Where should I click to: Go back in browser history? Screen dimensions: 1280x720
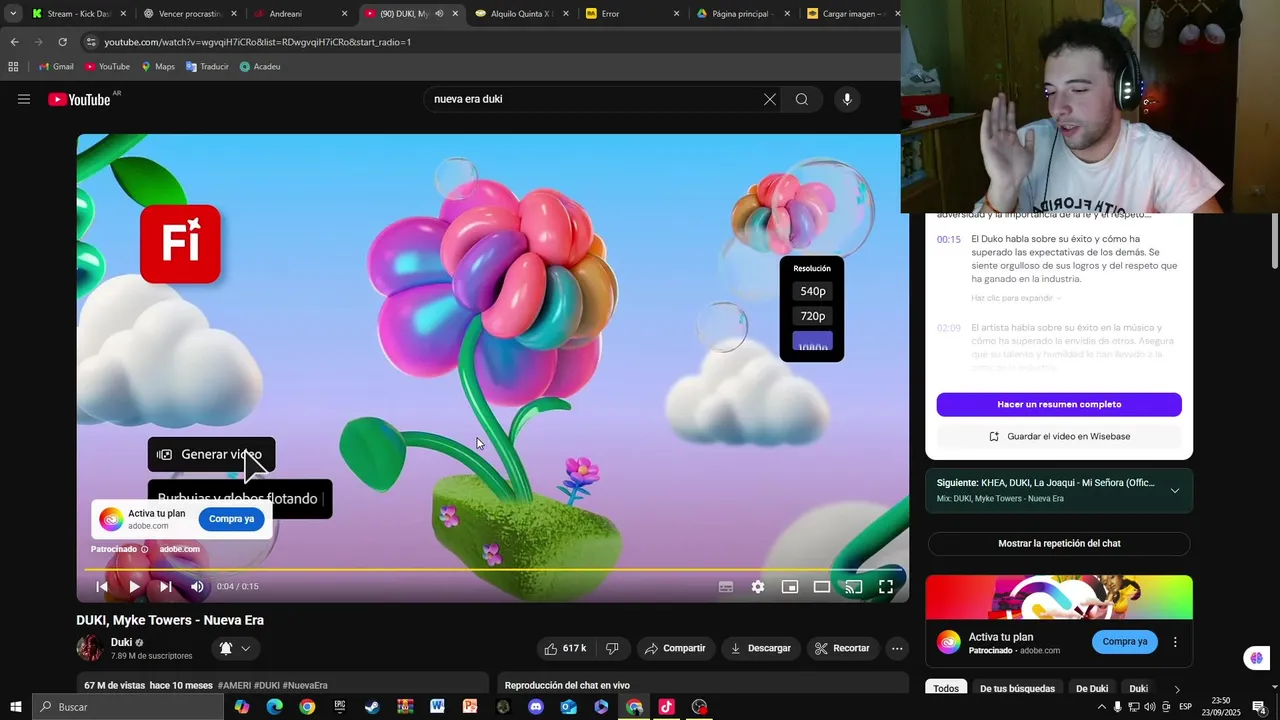(15, 42)
